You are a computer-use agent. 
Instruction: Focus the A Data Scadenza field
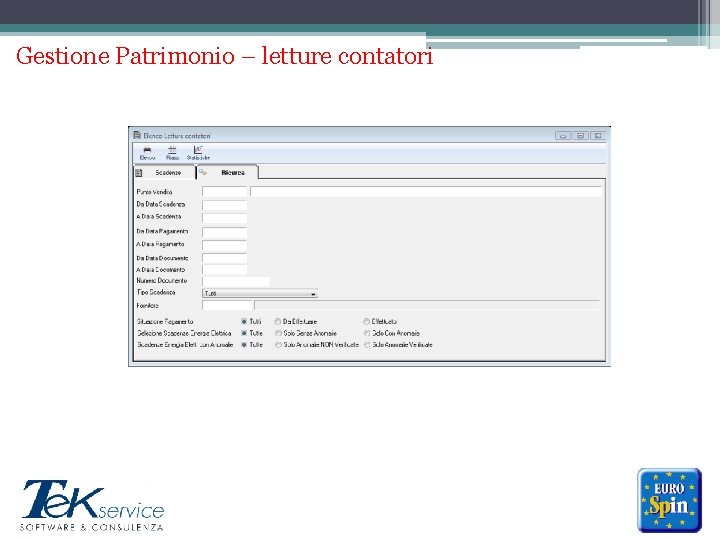pyautogui.click(x=225, y=217)
